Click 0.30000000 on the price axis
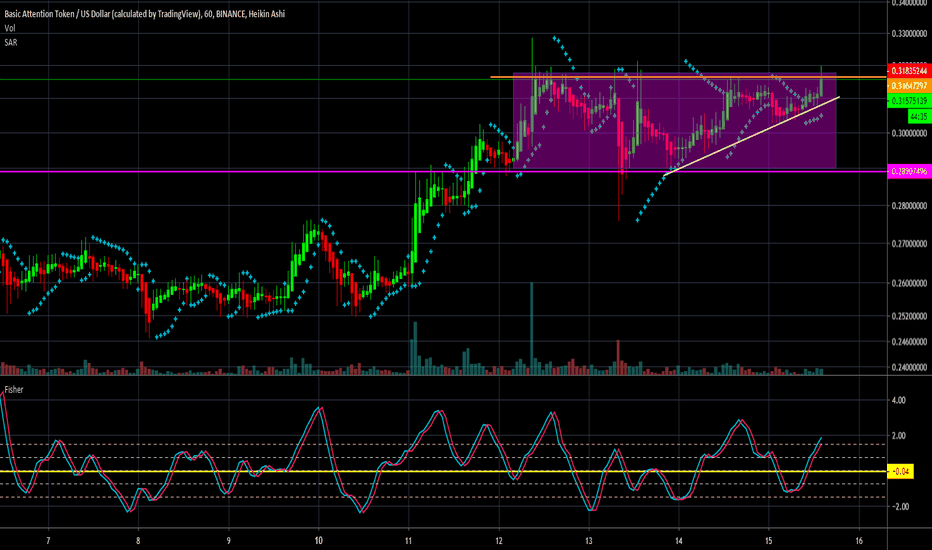Screen dimensions: 932x550 tap(909, 133)
